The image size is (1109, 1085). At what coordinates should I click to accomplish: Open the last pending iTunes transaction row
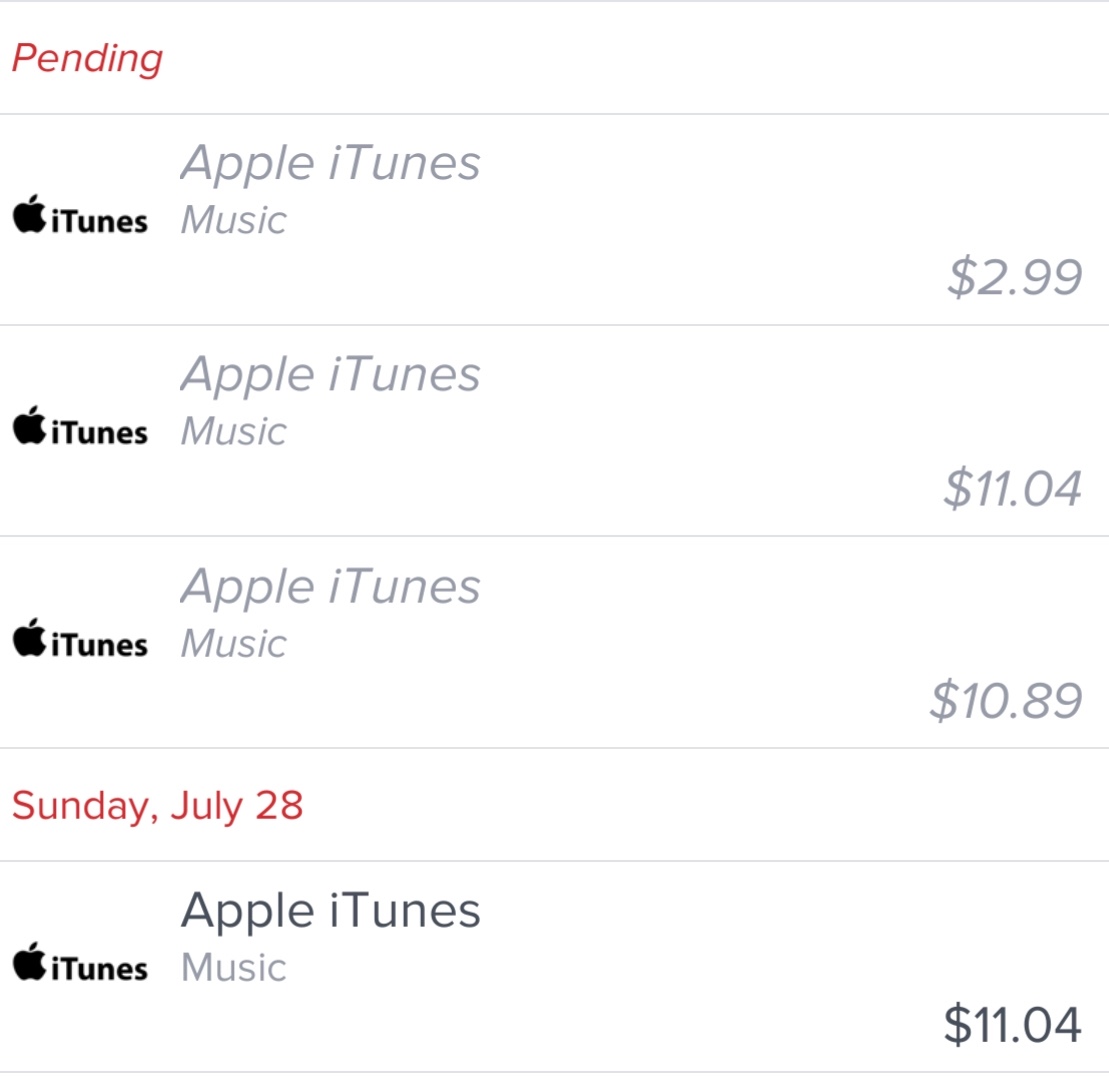point(600,642)
